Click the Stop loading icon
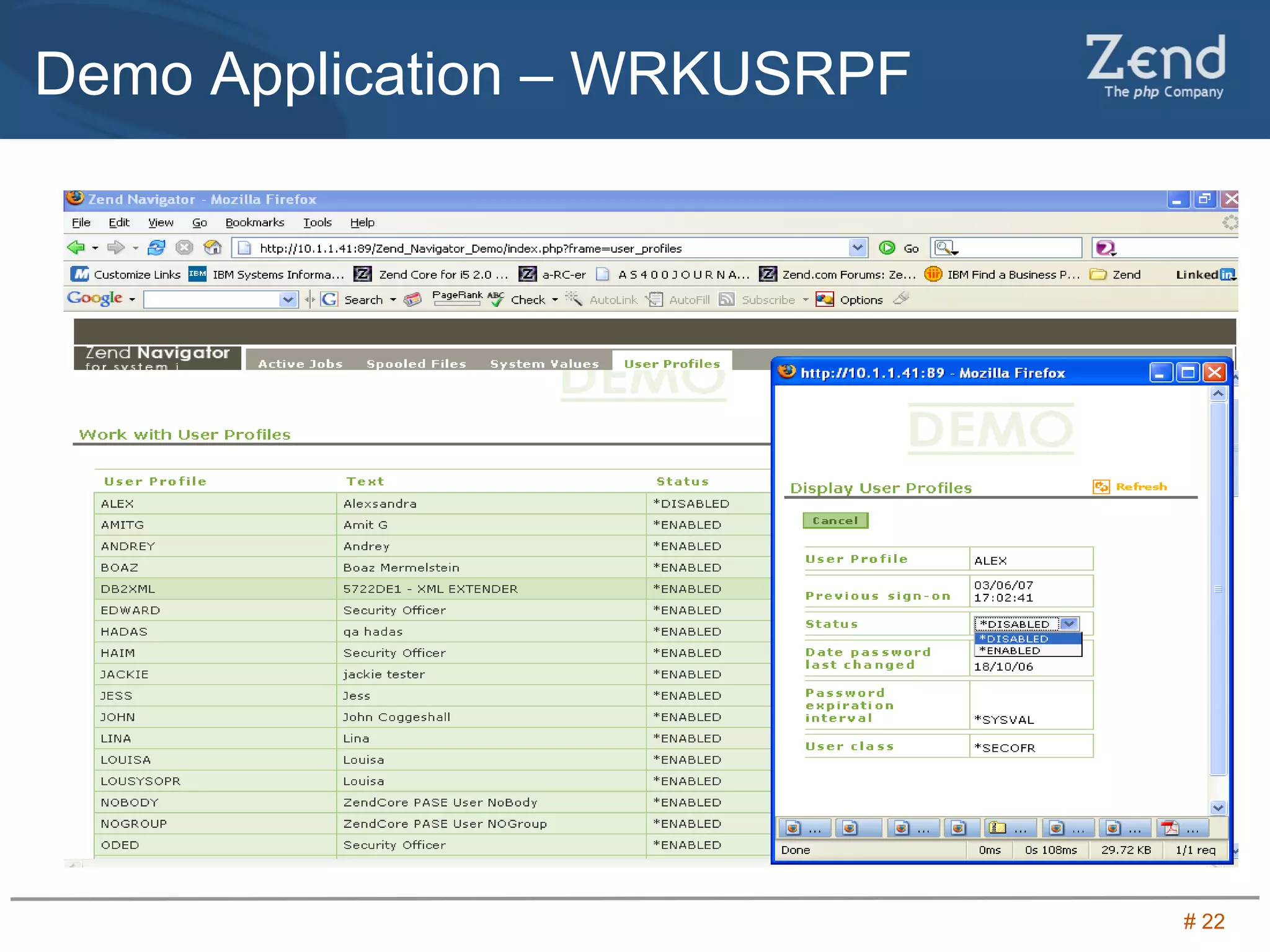 coord(184,248)
